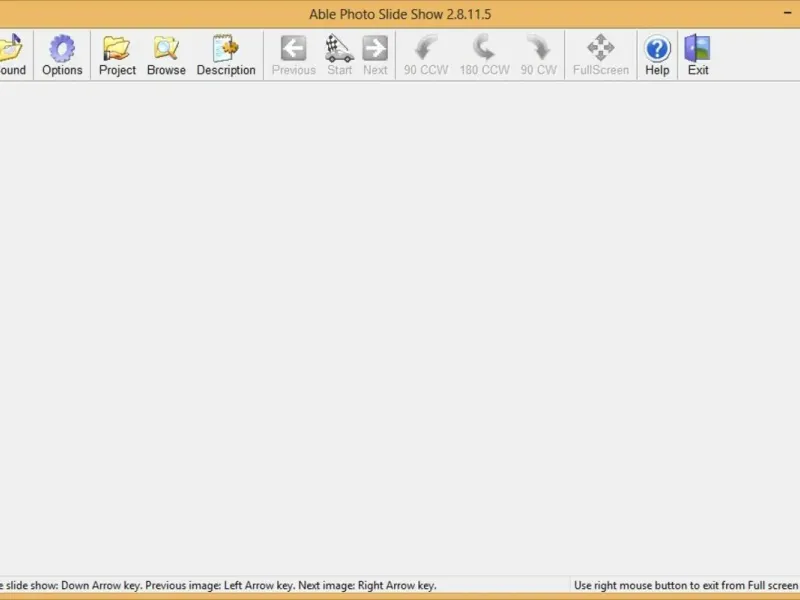Viewport: 800px width, 600px height.
Task: Minimize the Able Photo Slide Show window
Action: (x=788, y=13)
